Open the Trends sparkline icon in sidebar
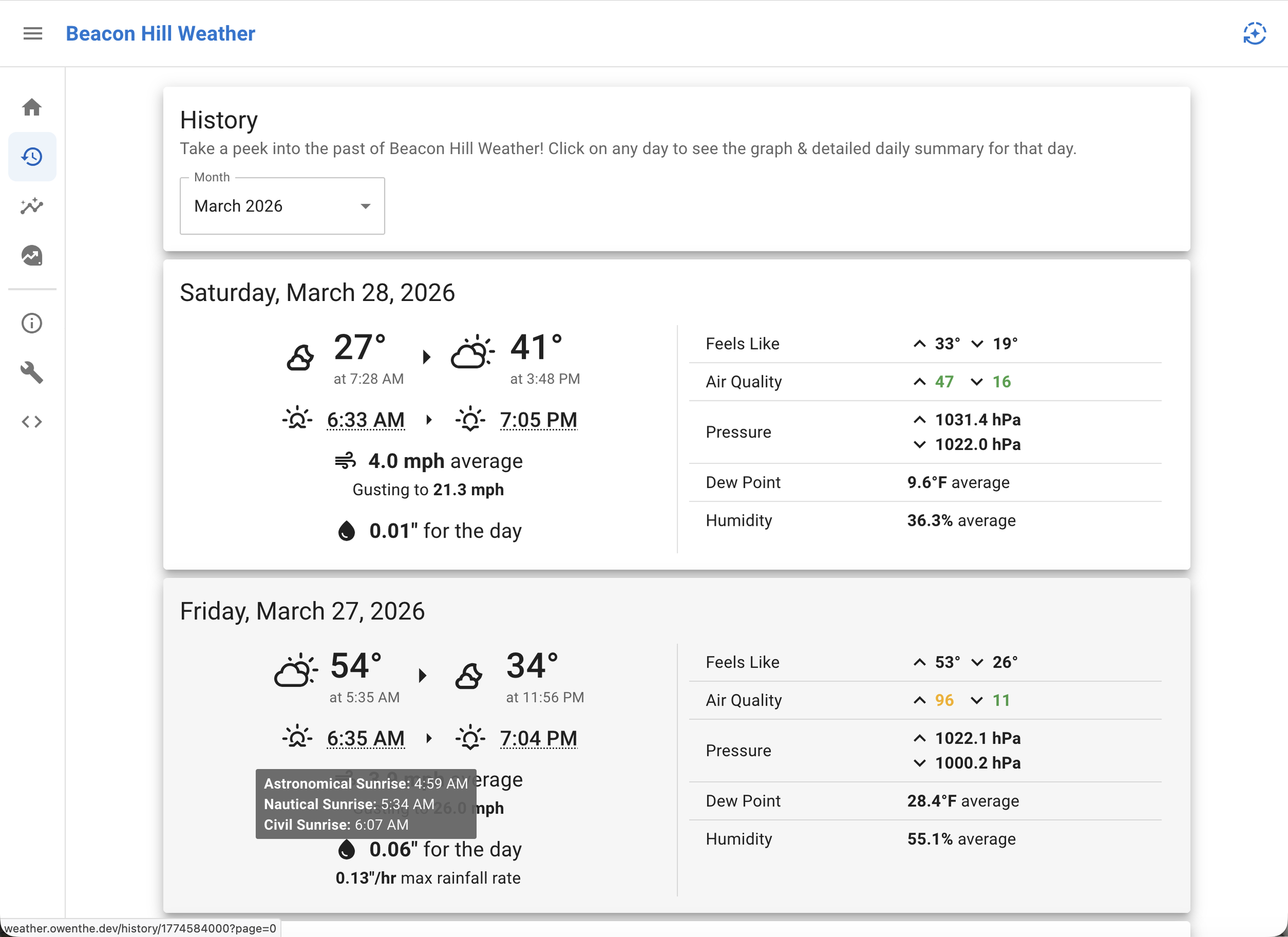 click(32, 206)
